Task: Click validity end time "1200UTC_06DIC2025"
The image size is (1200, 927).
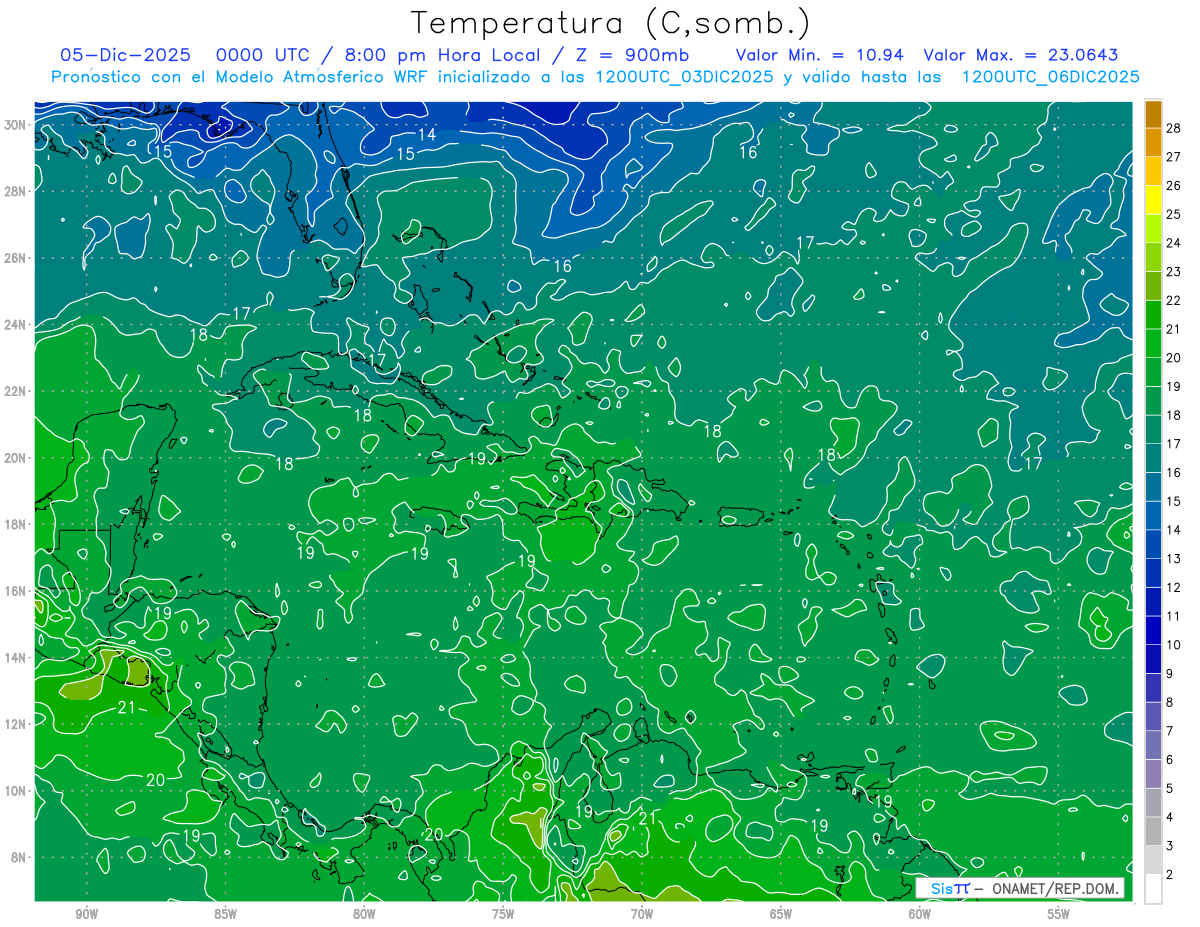Action: pos(1050,77)
